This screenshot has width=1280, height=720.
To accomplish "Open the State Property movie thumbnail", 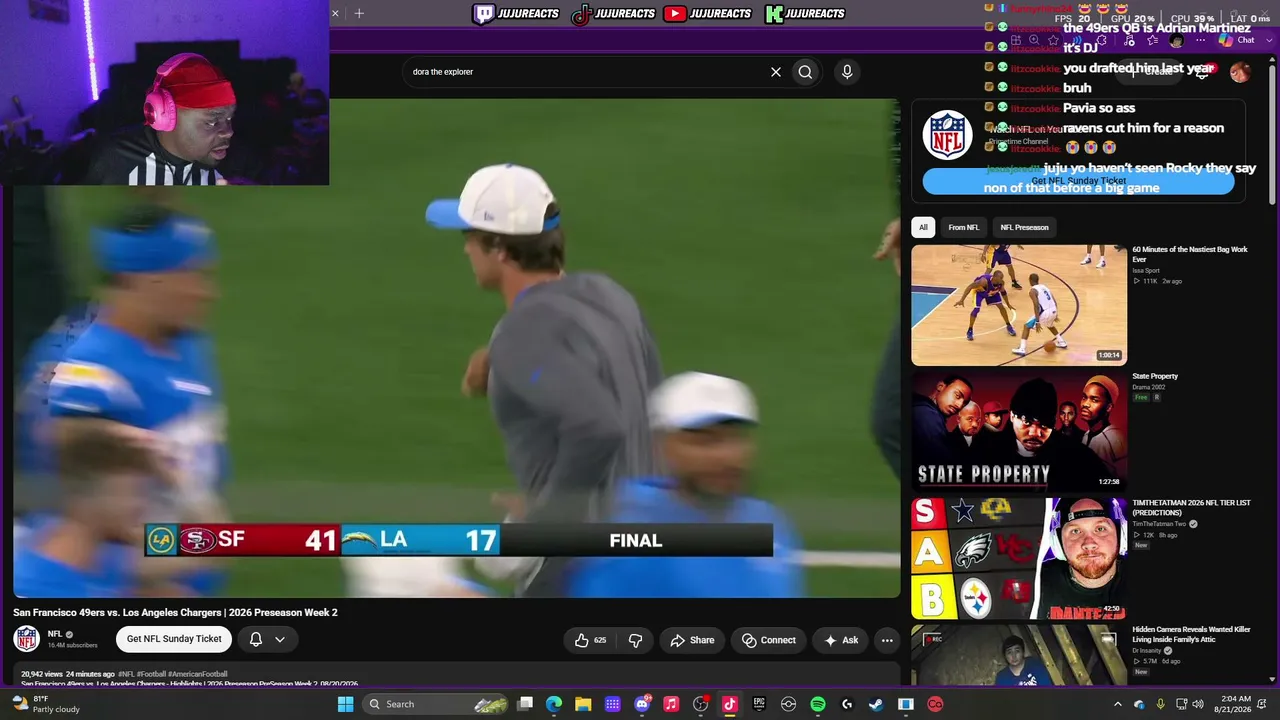I will [x=1019, y=431].
